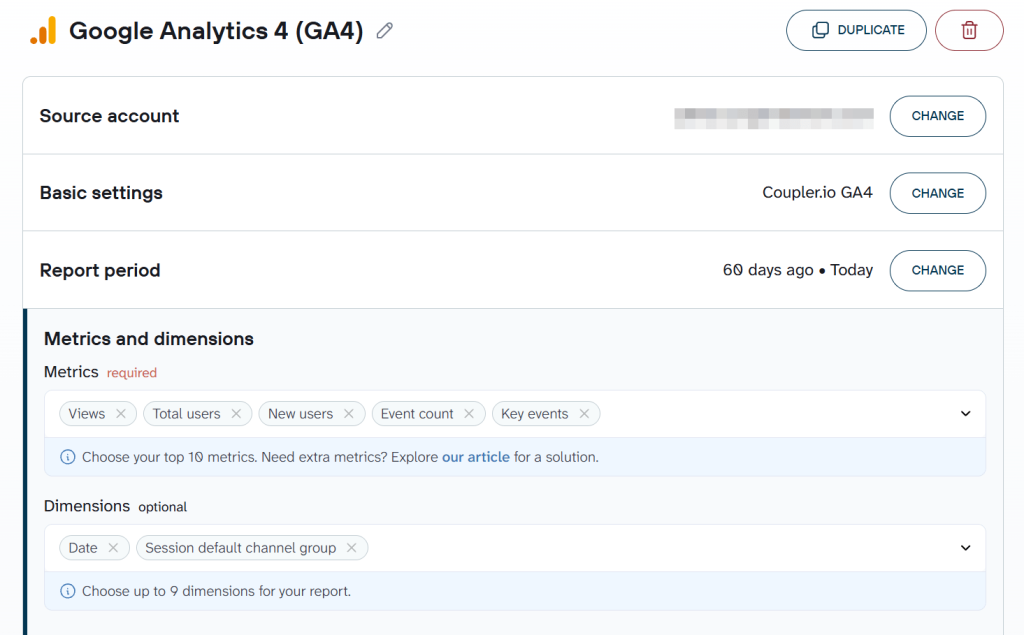Viewport: 1024px width, 635px height.
Task: Click the 'Basic settings' section label
Action: click(101, 193)
